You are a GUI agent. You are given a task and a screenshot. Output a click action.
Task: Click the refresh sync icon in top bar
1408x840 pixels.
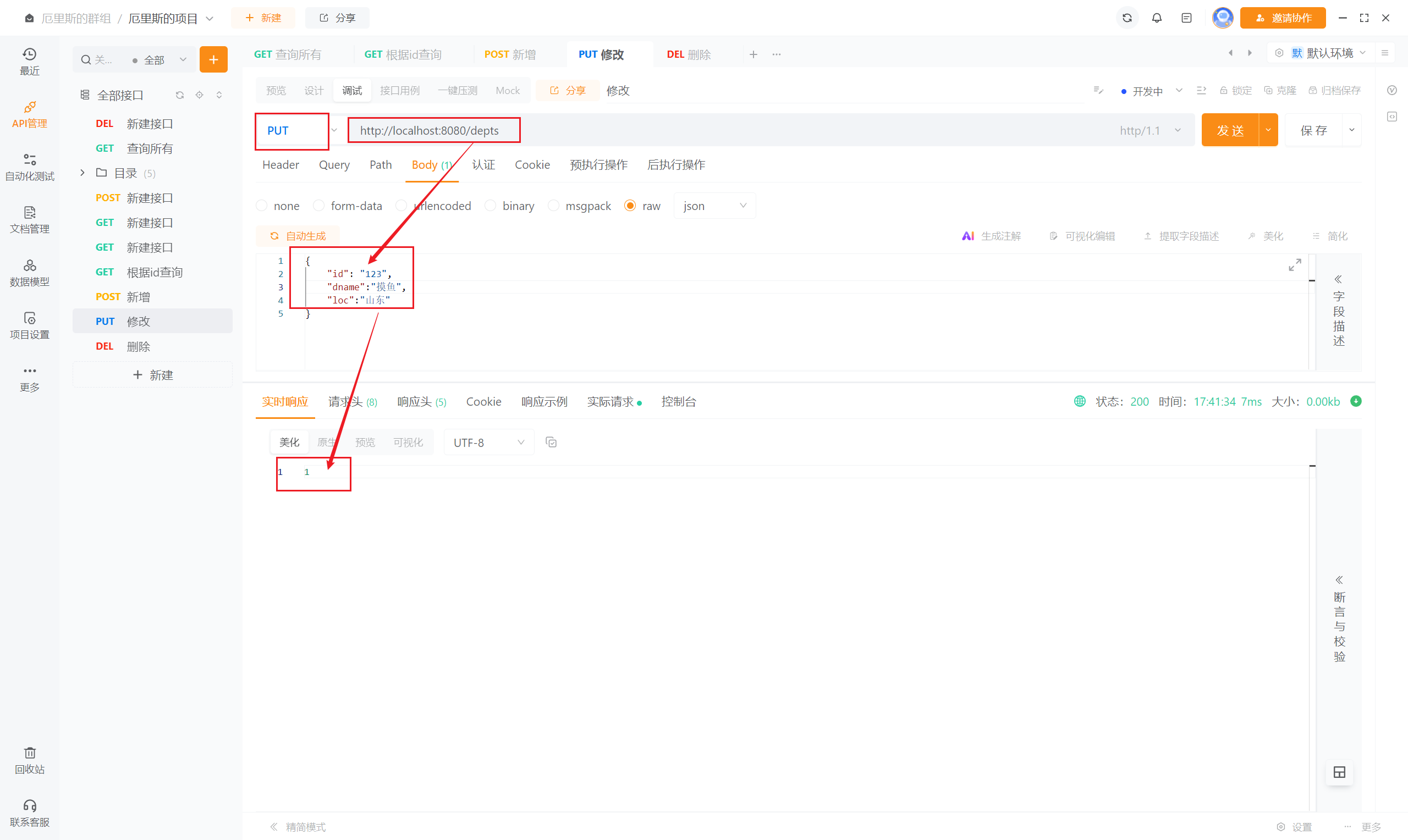tap(1126, 18)
